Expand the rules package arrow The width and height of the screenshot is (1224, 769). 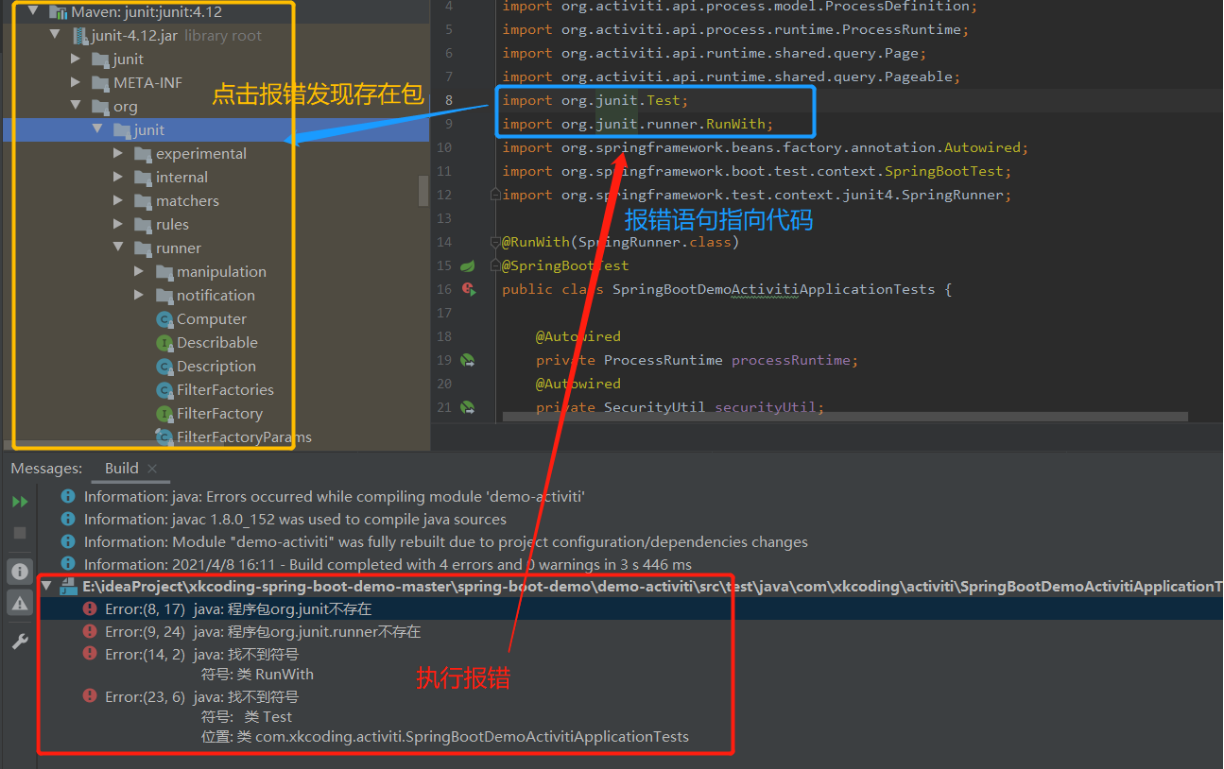(118, 224)
